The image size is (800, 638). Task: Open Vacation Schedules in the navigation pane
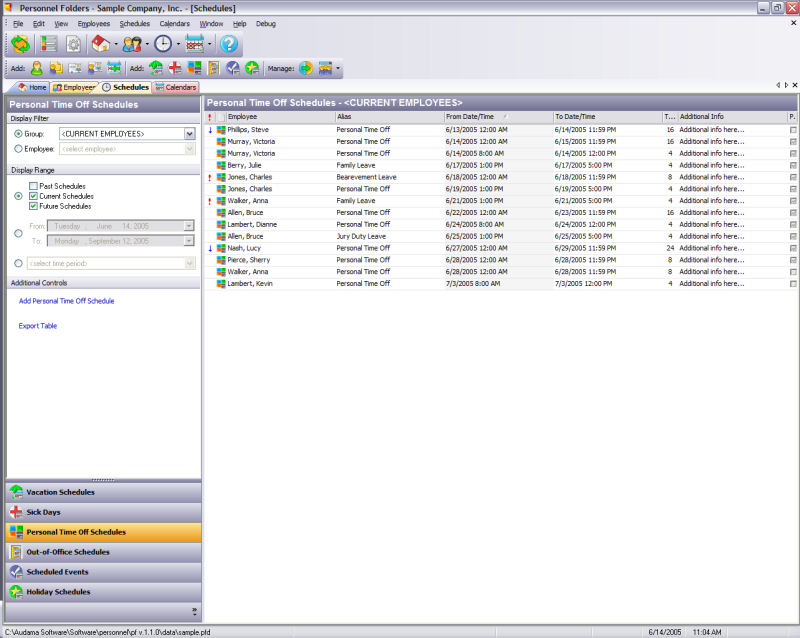[x=60, y=492]
